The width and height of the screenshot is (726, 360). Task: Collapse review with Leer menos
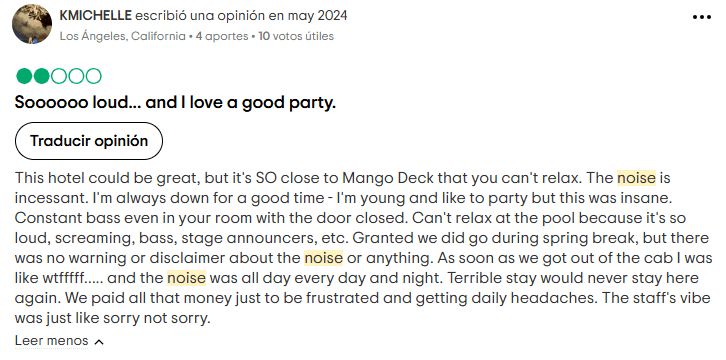point(51,341)
